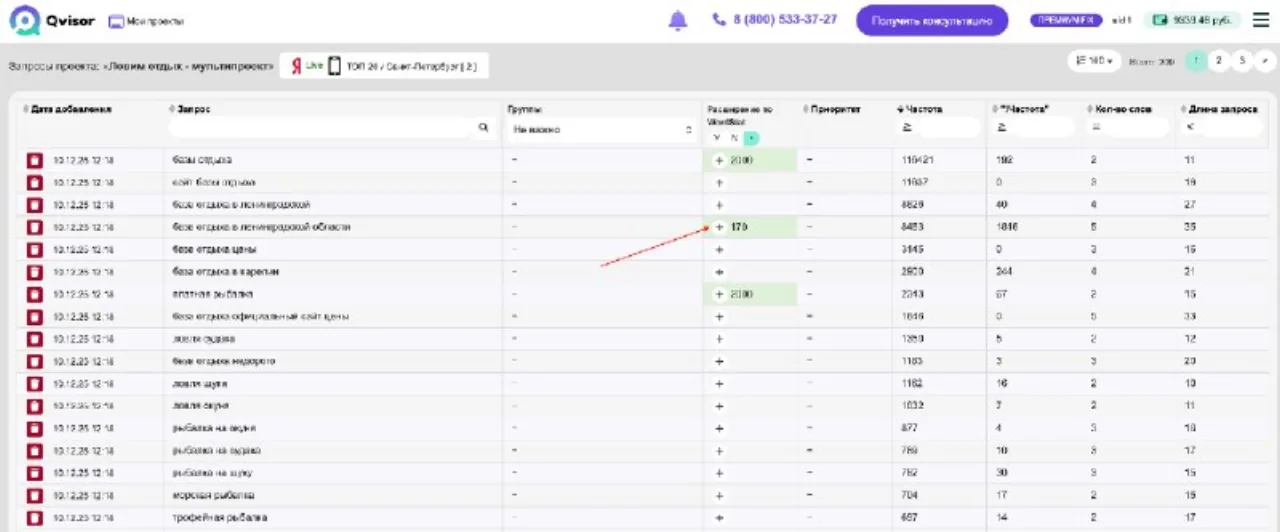Click plus icon for 'платная рыбалка'
1280x532 pixels.
(x=719, y=294)
